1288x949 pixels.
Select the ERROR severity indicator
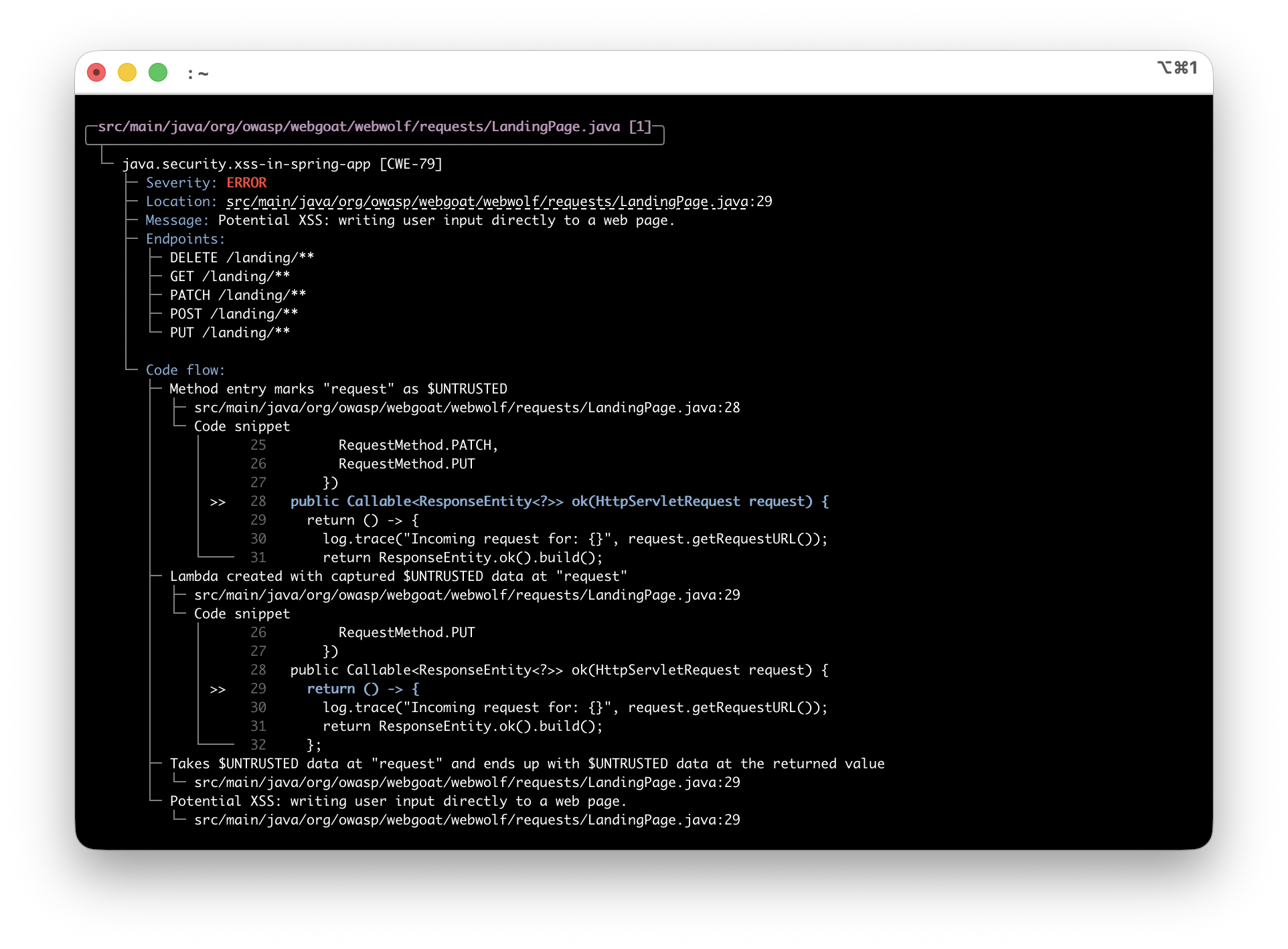tap(246, 182)
